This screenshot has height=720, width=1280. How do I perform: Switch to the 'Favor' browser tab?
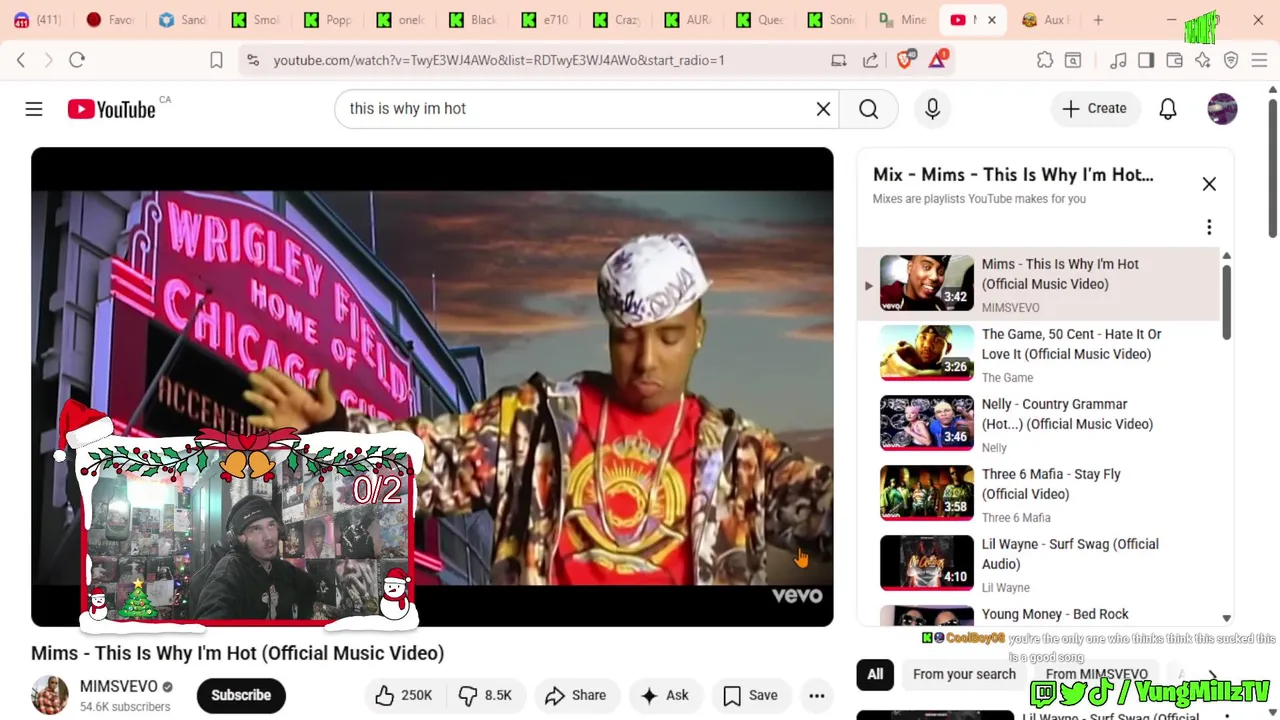point(111,20)
